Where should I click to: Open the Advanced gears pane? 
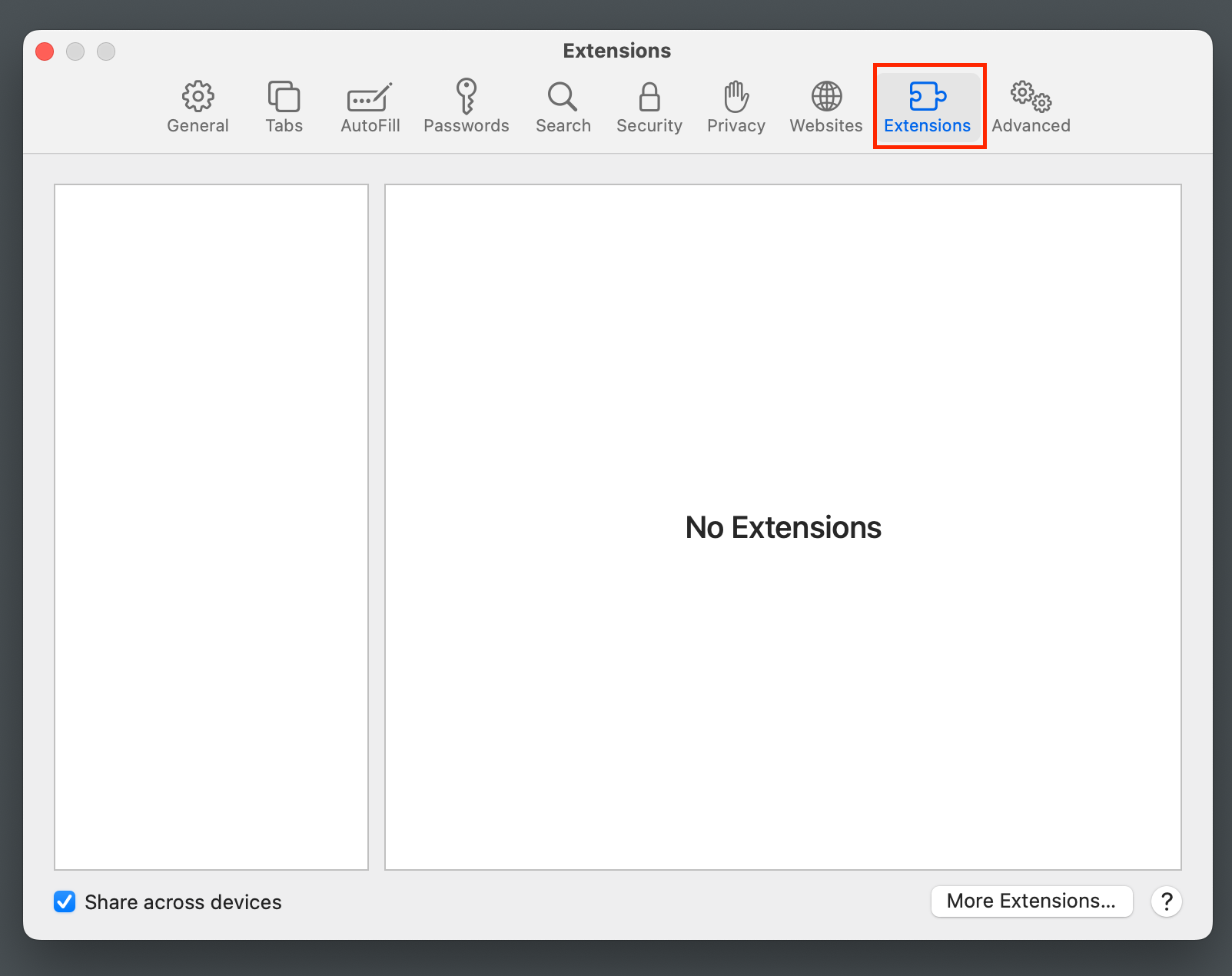[1031, 107]
